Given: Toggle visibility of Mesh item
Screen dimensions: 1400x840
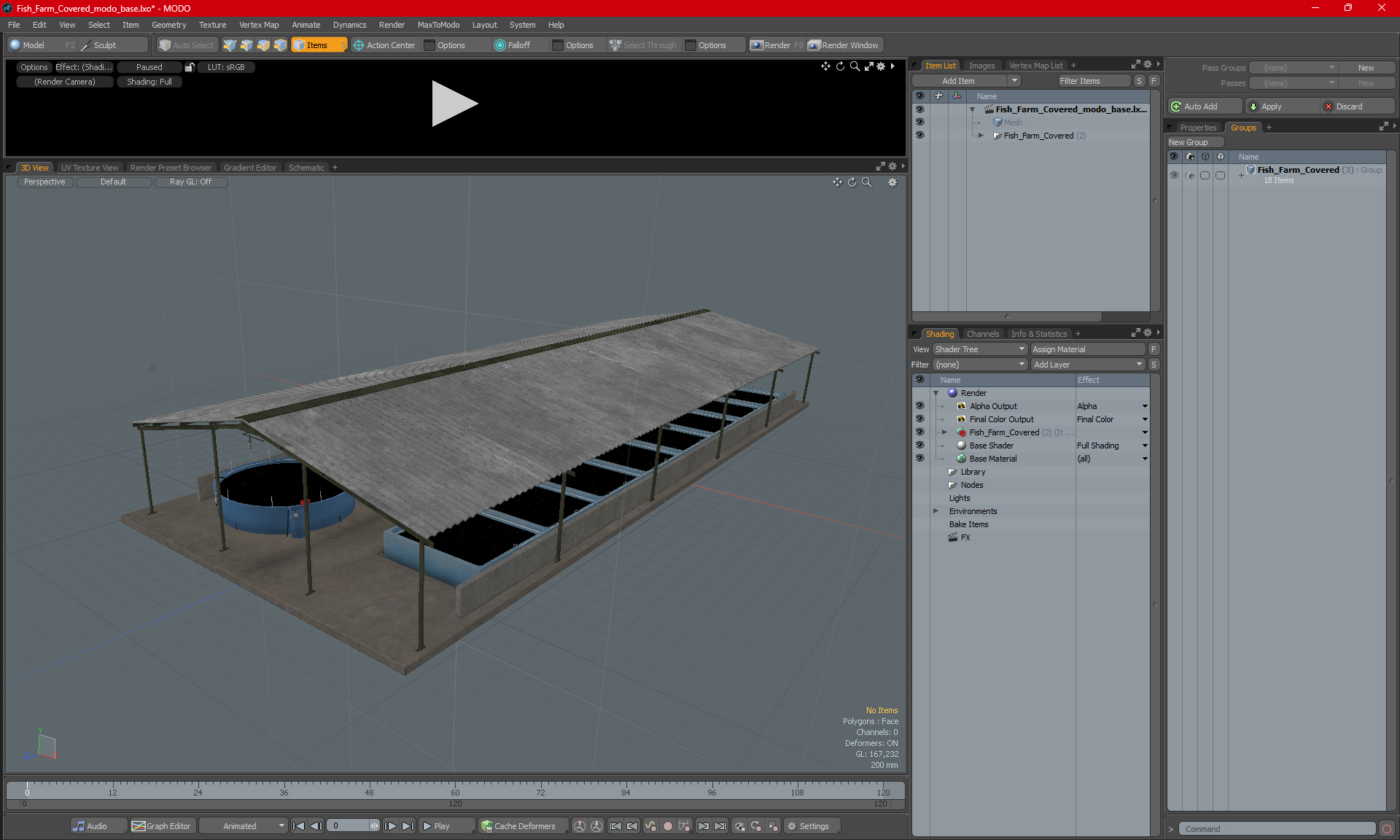Looking at the screenshot, I should pos(919,122).
